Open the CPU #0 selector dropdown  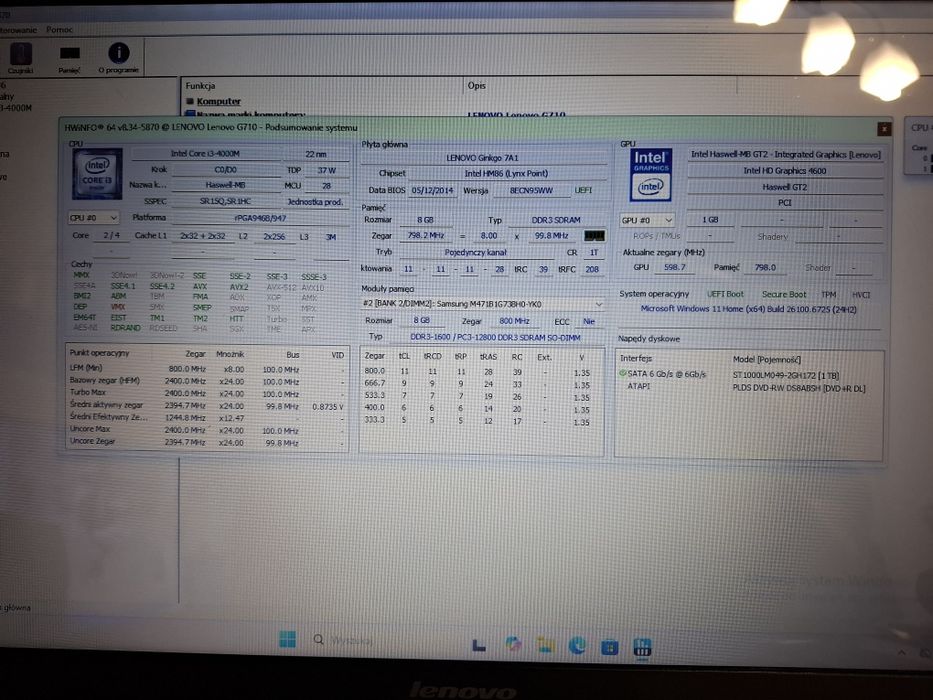pyautogui.click(x=94, y=218)
